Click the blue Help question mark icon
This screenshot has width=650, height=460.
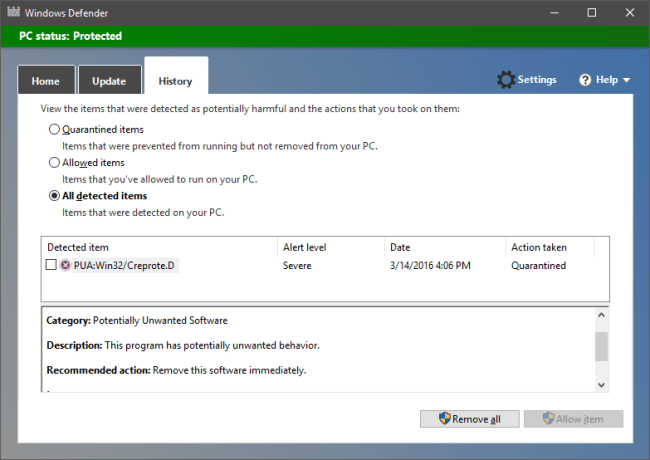[x=585, y=80]
